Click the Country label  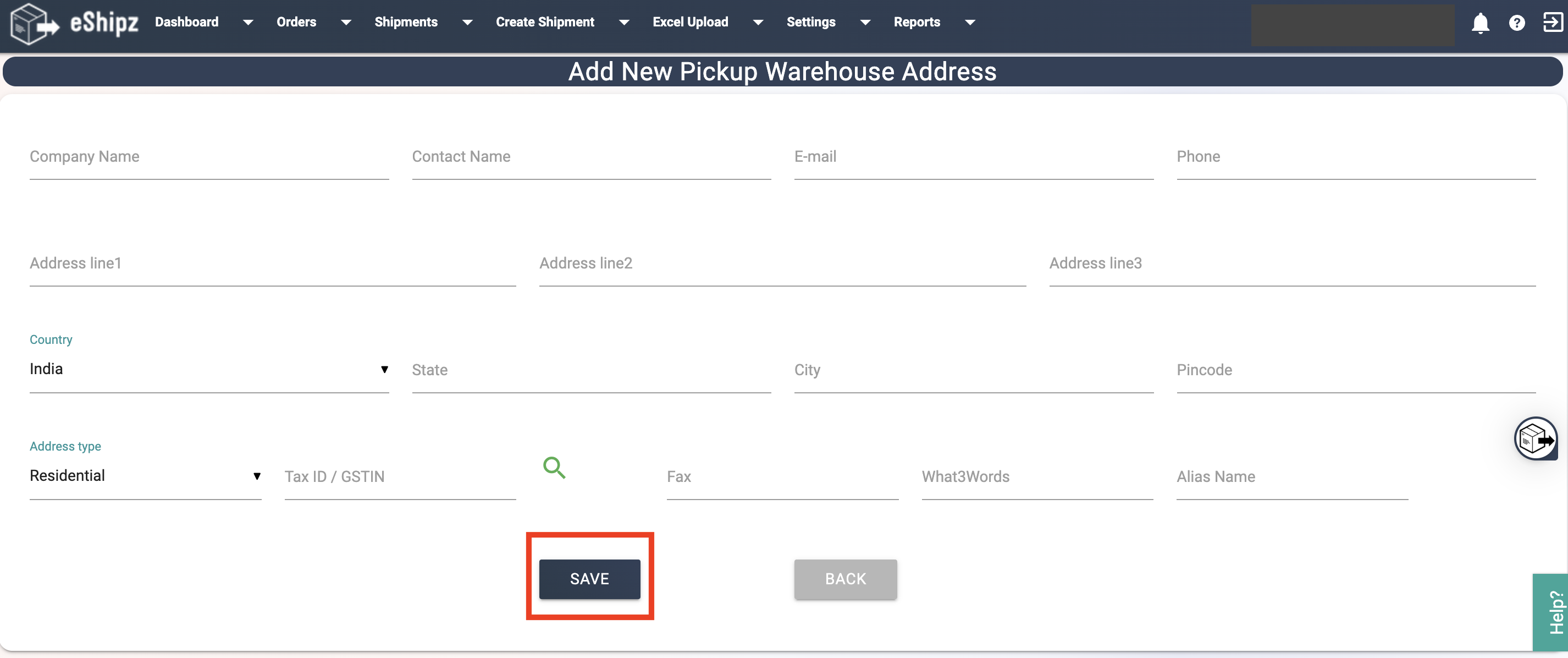coord(51,339)
